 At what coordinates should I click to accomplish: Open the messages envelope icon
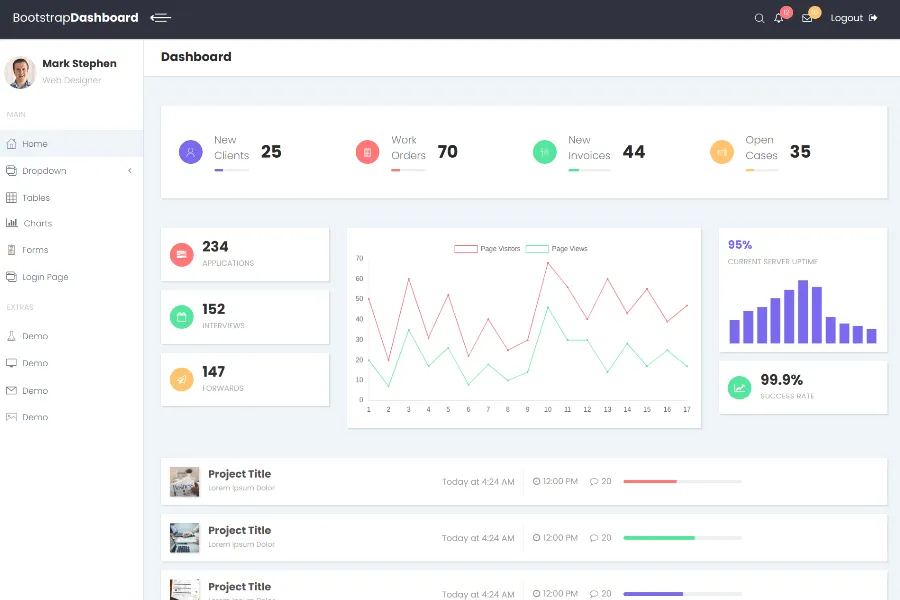pos(807,18)
